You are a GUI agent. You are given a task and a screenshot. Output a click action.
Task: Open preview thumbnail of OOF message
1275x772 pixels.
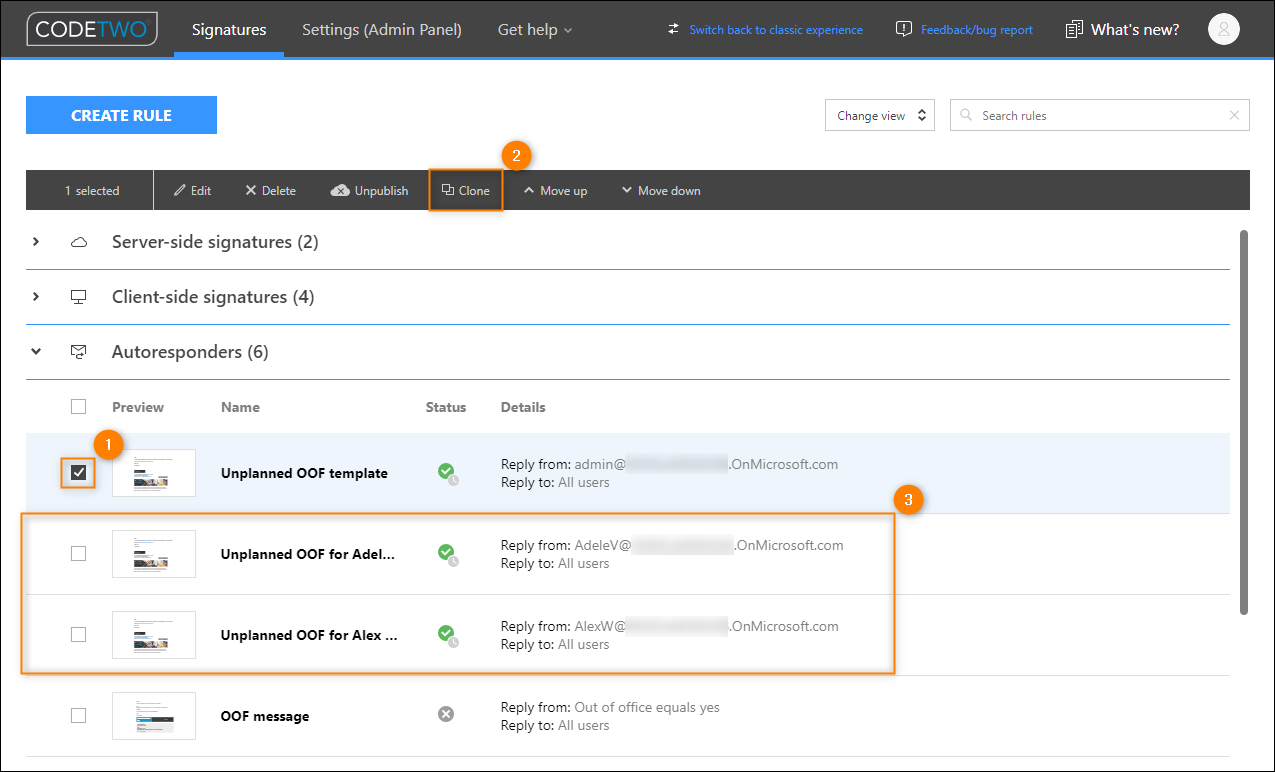tap(154, 716)
